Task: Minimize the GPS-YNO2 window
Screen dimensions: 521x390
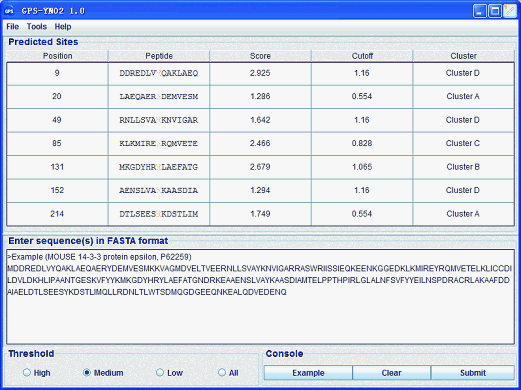Action: click(x=479, y=11)
